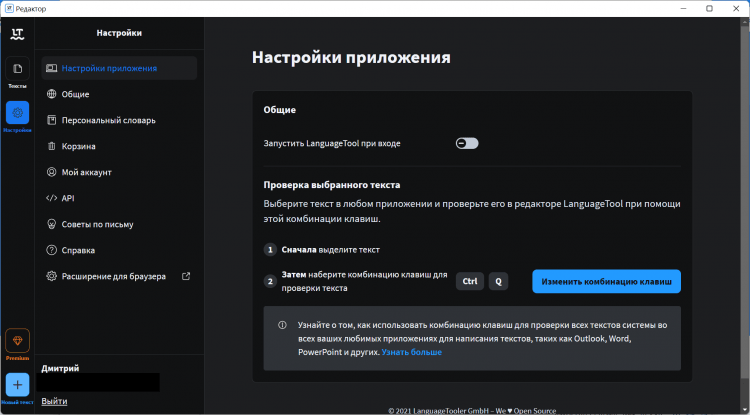Click the Выйти logout link
Image resolution: width=750 pixels, height=415 pixels.
[54, 401]
